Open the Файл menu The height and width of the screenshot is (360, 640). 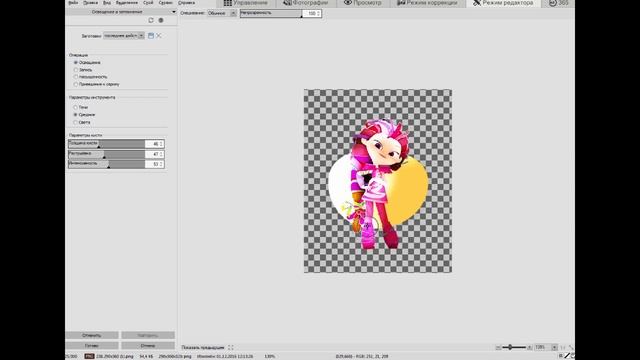pos(73,2)
